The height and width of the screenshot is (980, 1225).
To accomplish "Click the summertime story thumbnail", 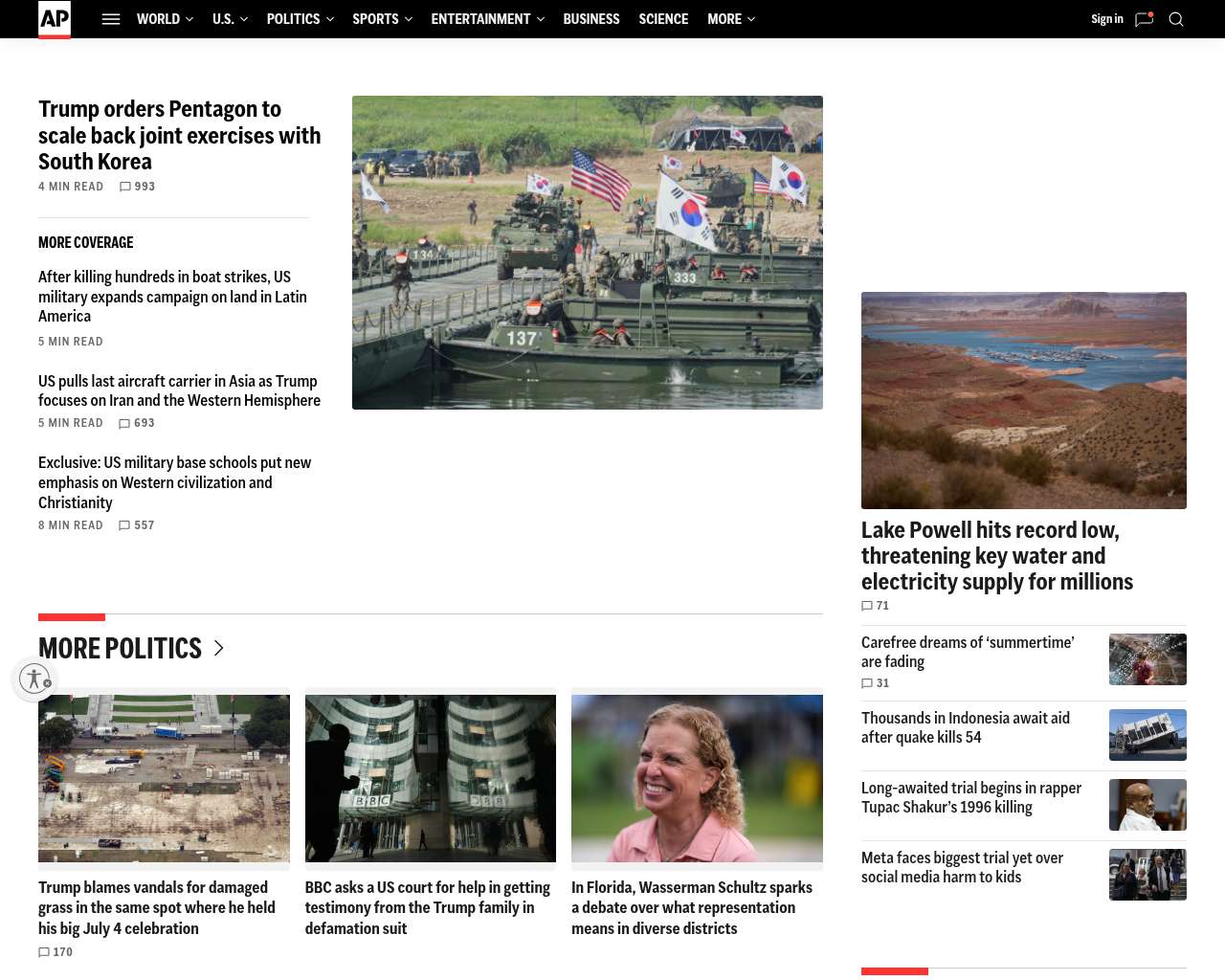I will click(x=1147, y=659).
